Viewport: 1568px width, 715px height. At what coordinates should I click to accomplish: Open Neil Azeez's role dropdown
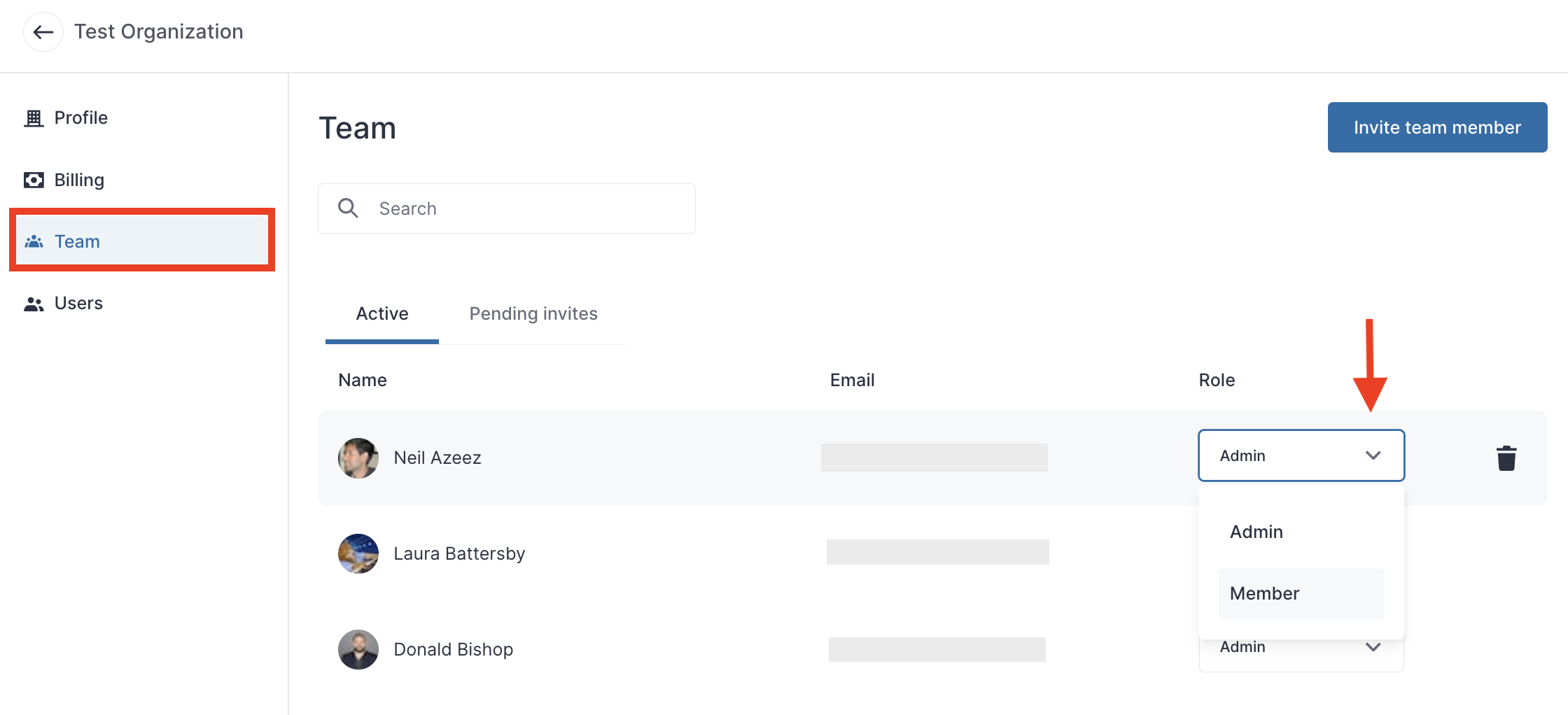[x=1301, y=455]
